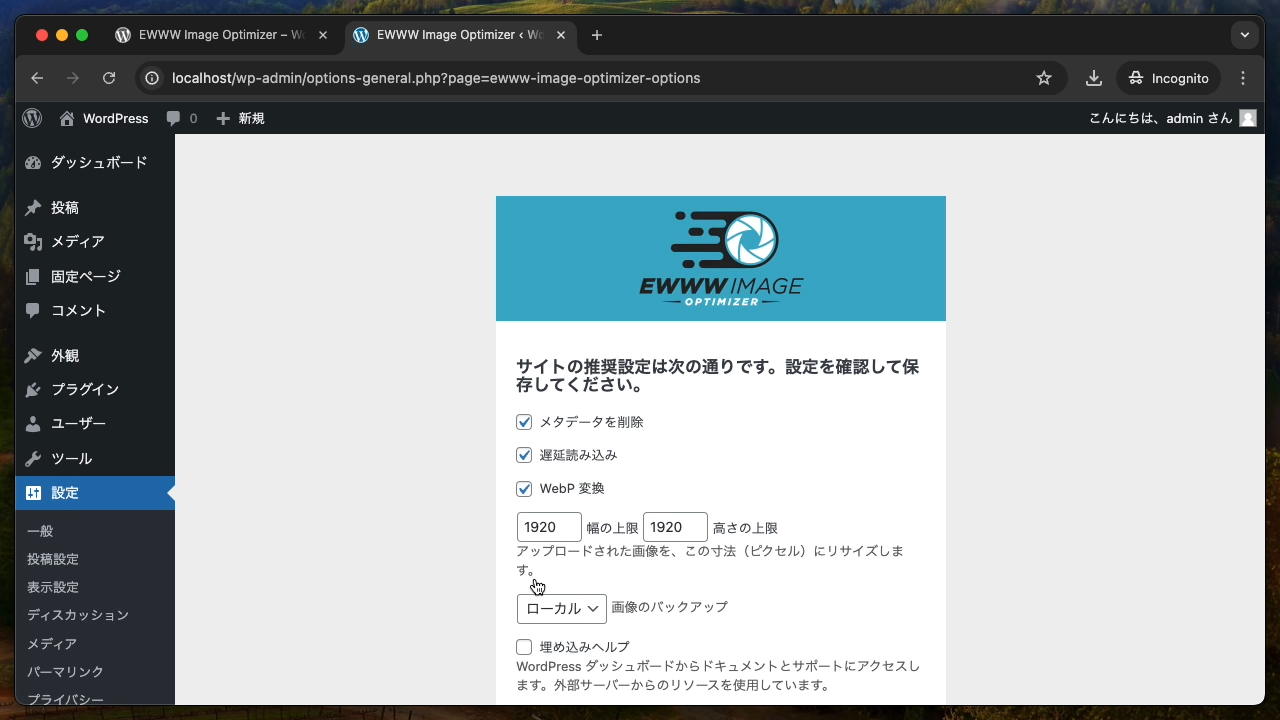Click こんにちは、admin さん account text
Image resolution: width=1280 pixels, height=720 pixels.
pyautogui.click(x=1160, y=118)
